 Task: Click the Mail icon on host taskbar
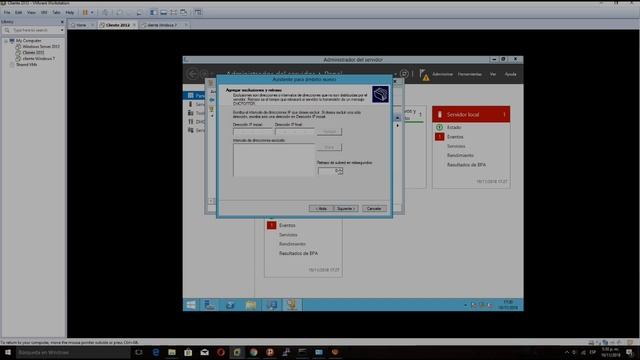(204, 352)
